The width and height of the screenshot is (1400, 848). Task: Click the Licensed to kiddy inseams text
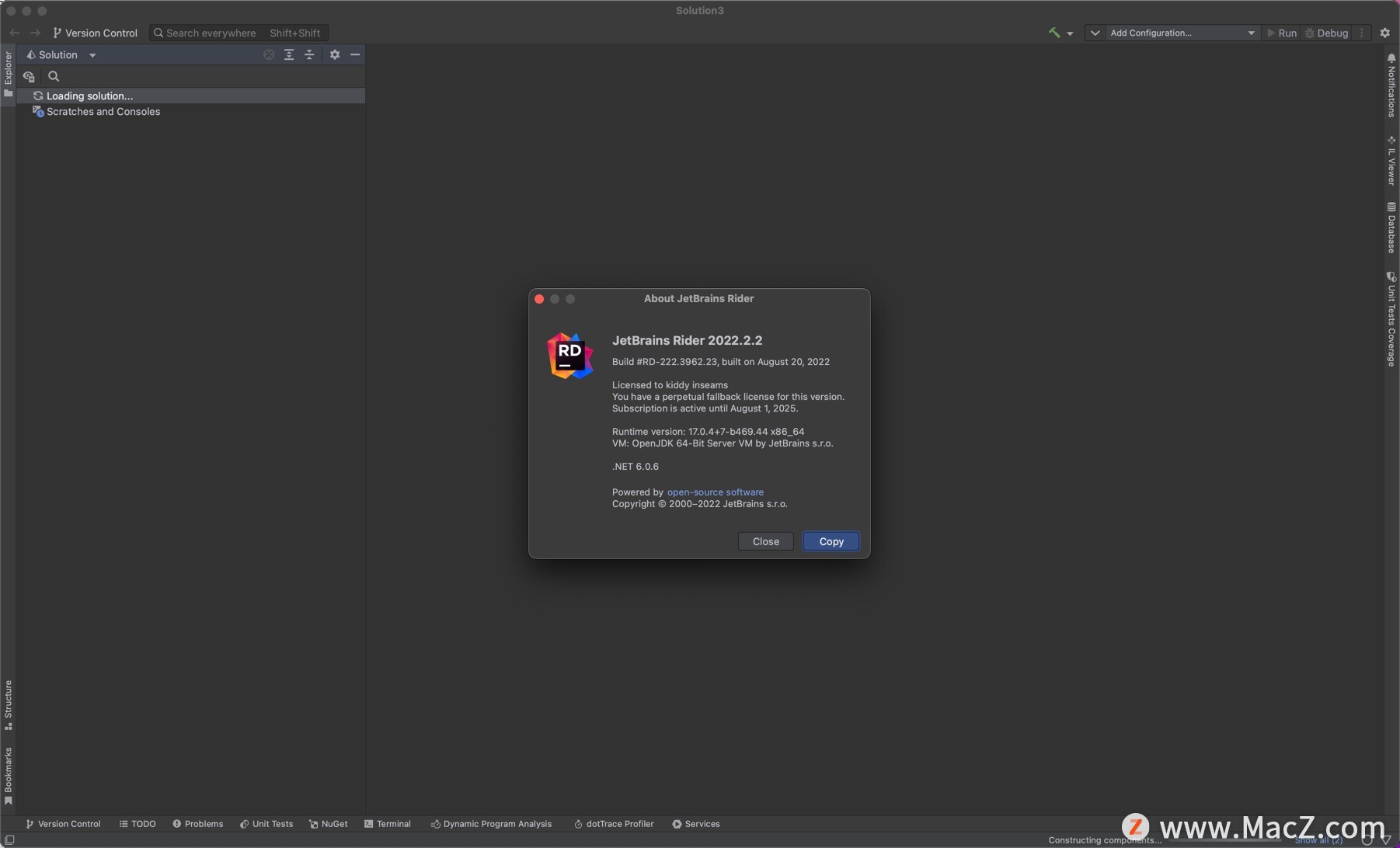670,384
